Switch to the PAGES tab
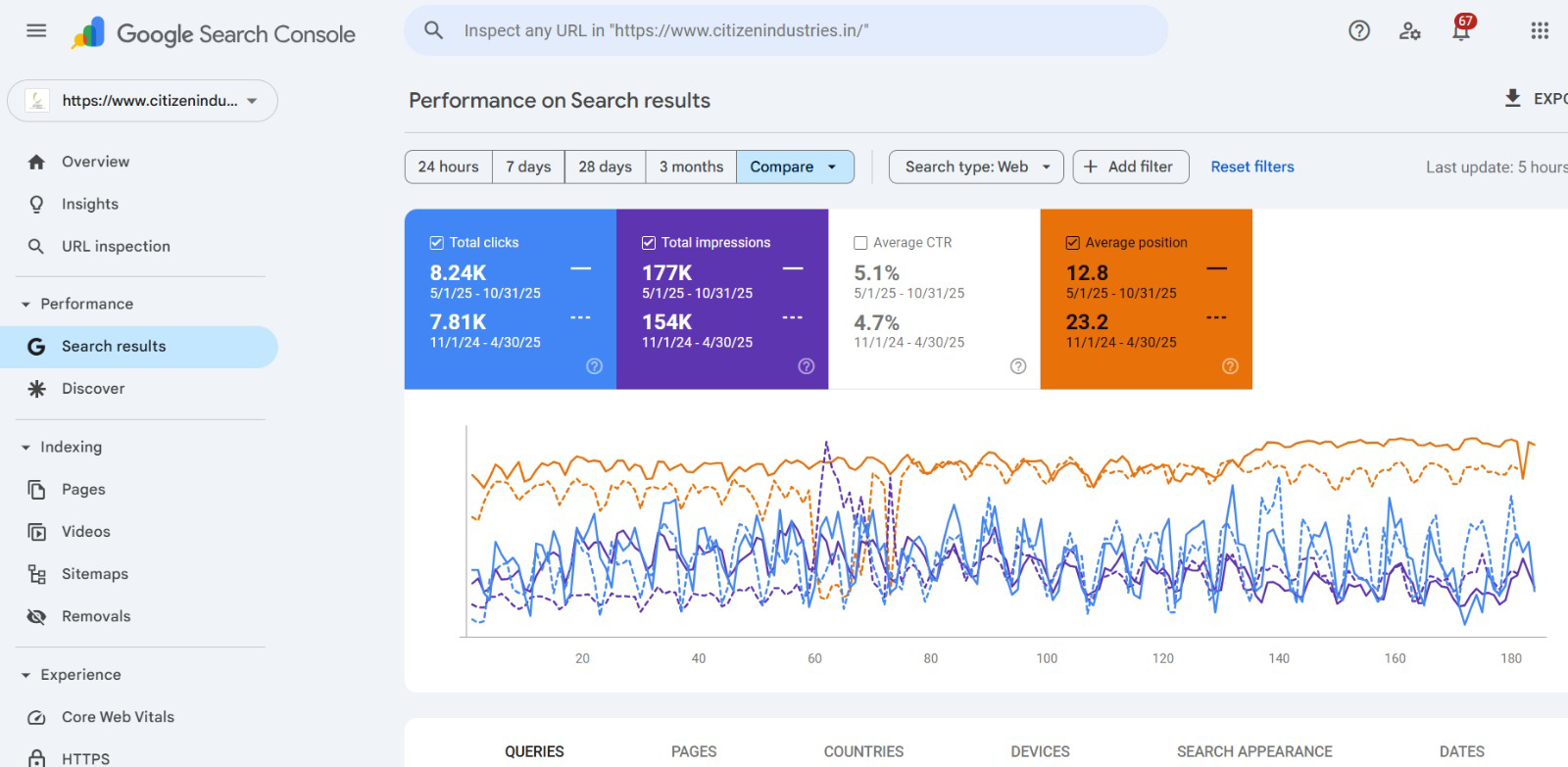 point(694,751)
